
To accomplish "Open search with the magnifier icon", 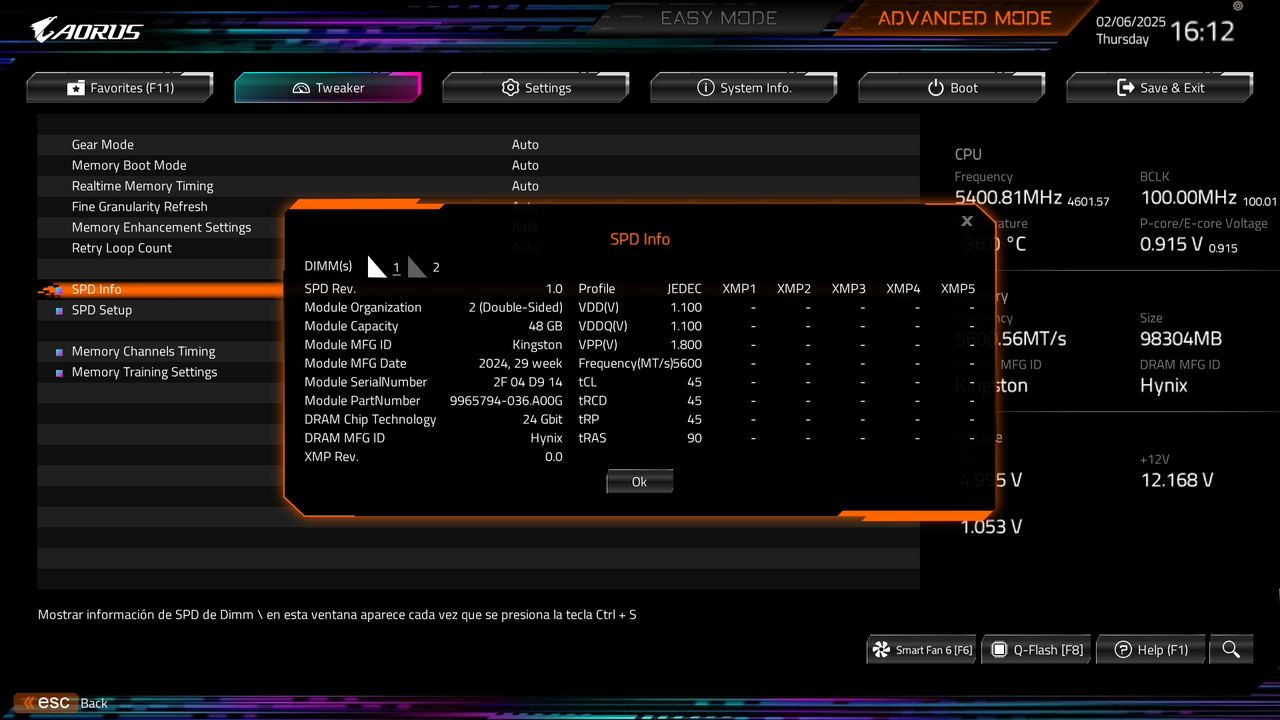I will 1231,650.
